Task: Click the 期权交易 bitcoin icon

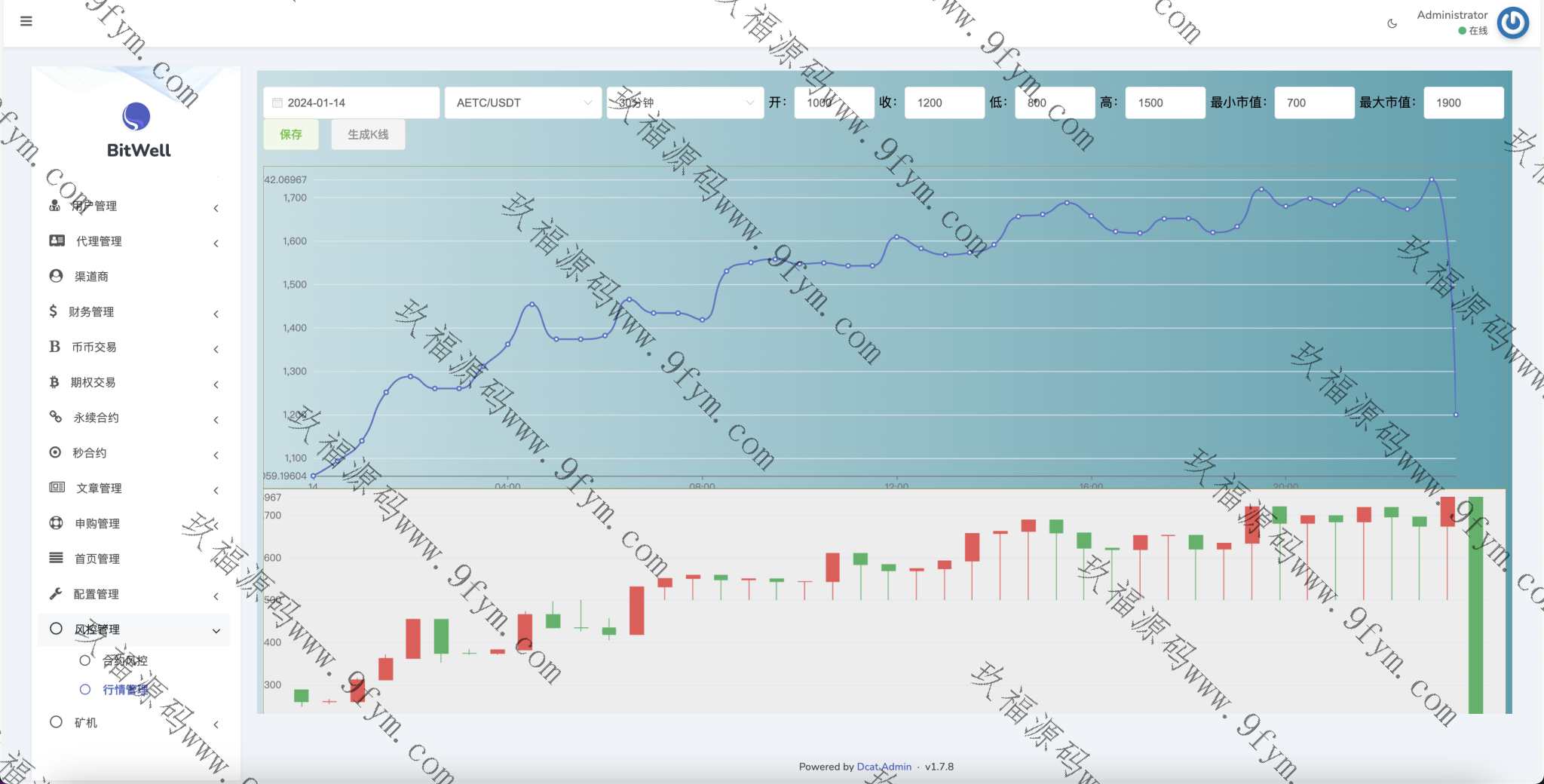Action: tap(54, 382)
